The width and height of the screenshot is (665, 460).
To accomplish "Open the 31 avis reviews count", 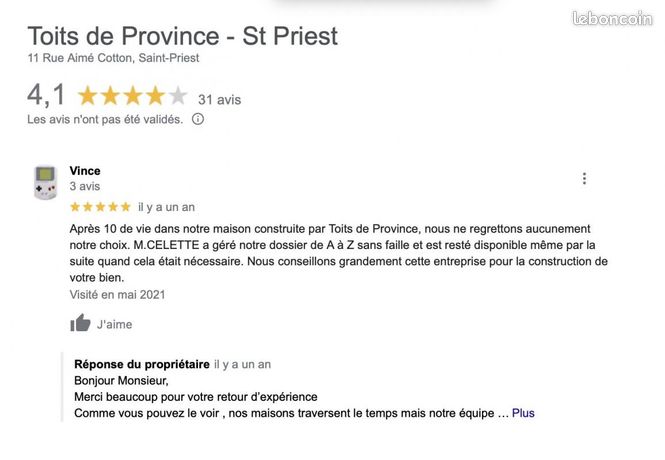I will [219, 100].
